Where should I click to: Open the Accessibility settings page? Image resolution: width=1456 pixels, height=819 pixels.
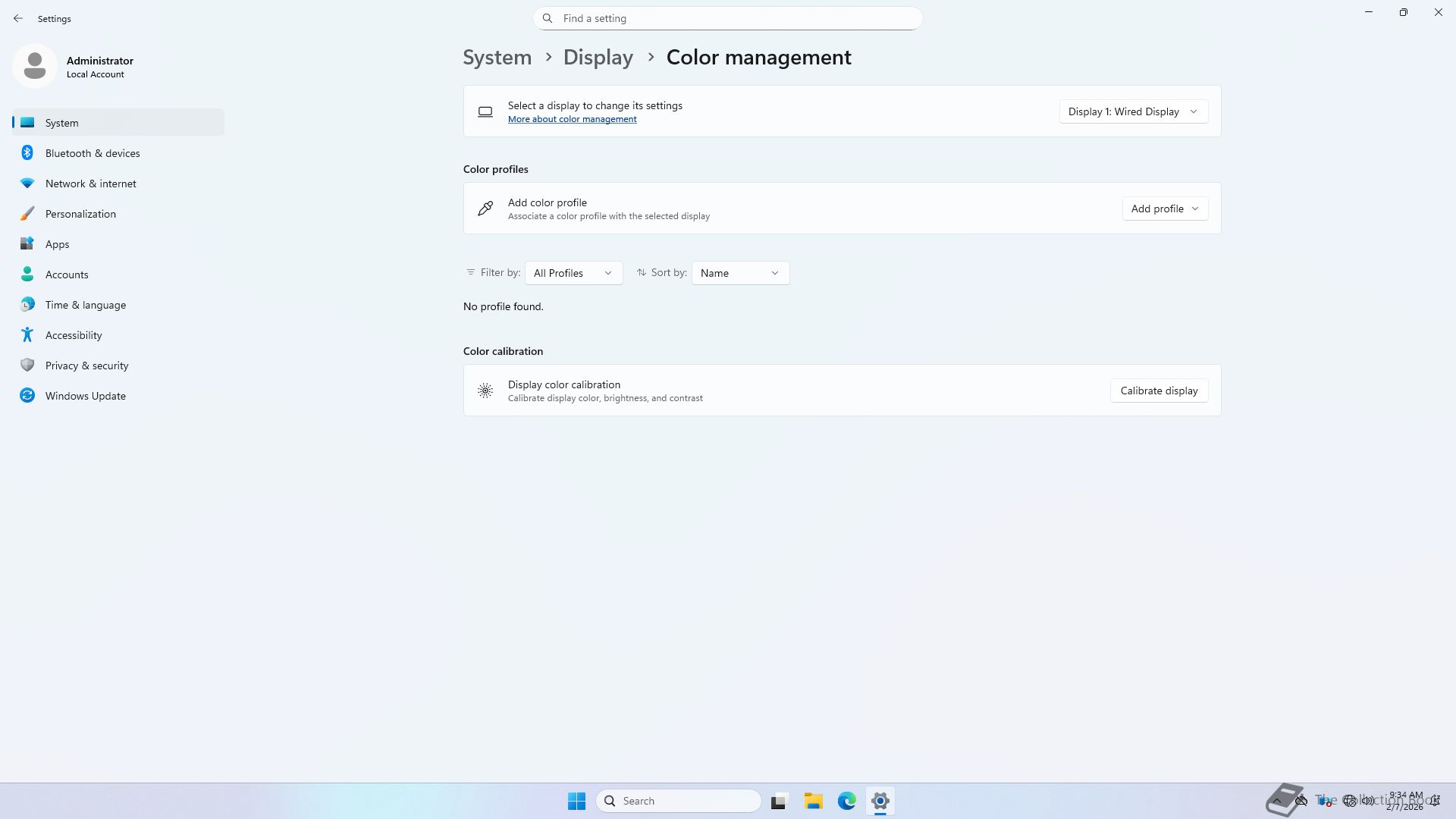click(x=74, y=335)
